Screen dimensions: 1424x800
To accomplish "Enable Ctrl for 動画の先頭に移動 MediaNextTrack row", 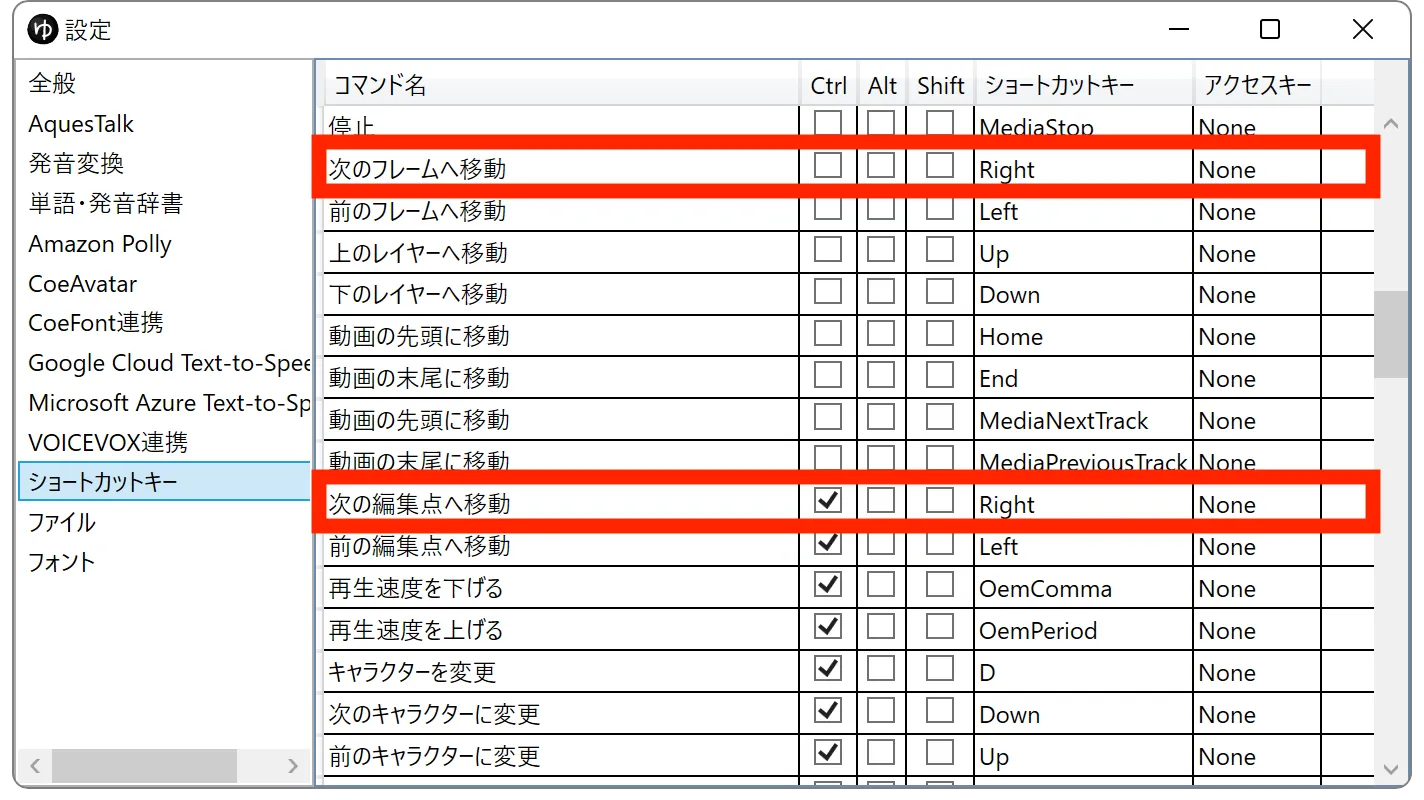I will [828, 417].
